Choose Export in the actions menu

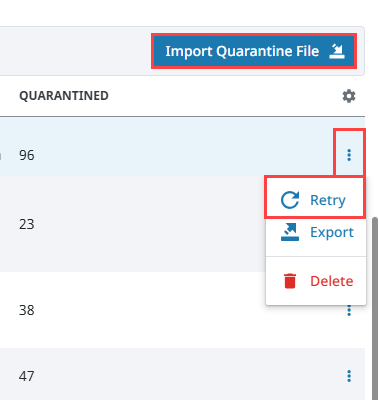pyautogui.click(x=316, y=232)
